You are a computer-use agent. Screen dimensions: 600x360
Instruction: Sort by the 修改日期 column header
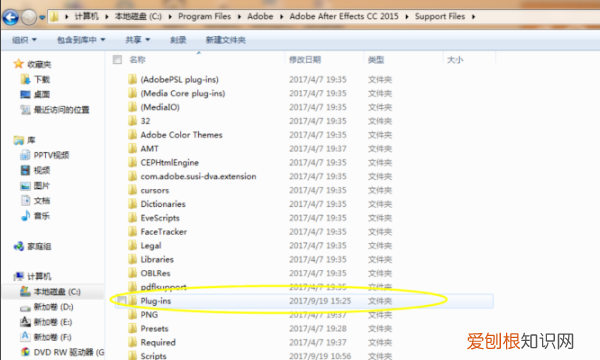tap(305, 60)
